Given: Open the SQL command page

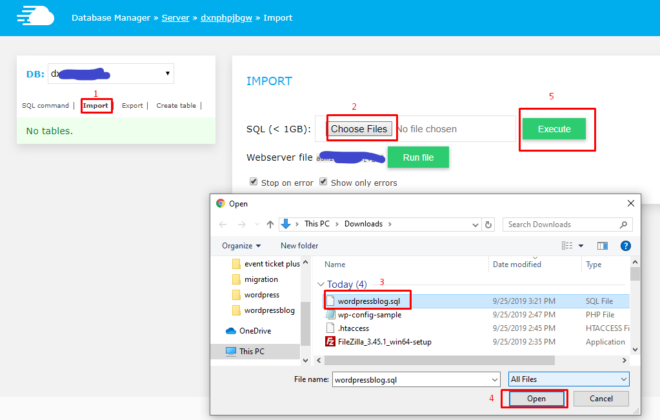Looking at the screenshot, I should (45, 106).
